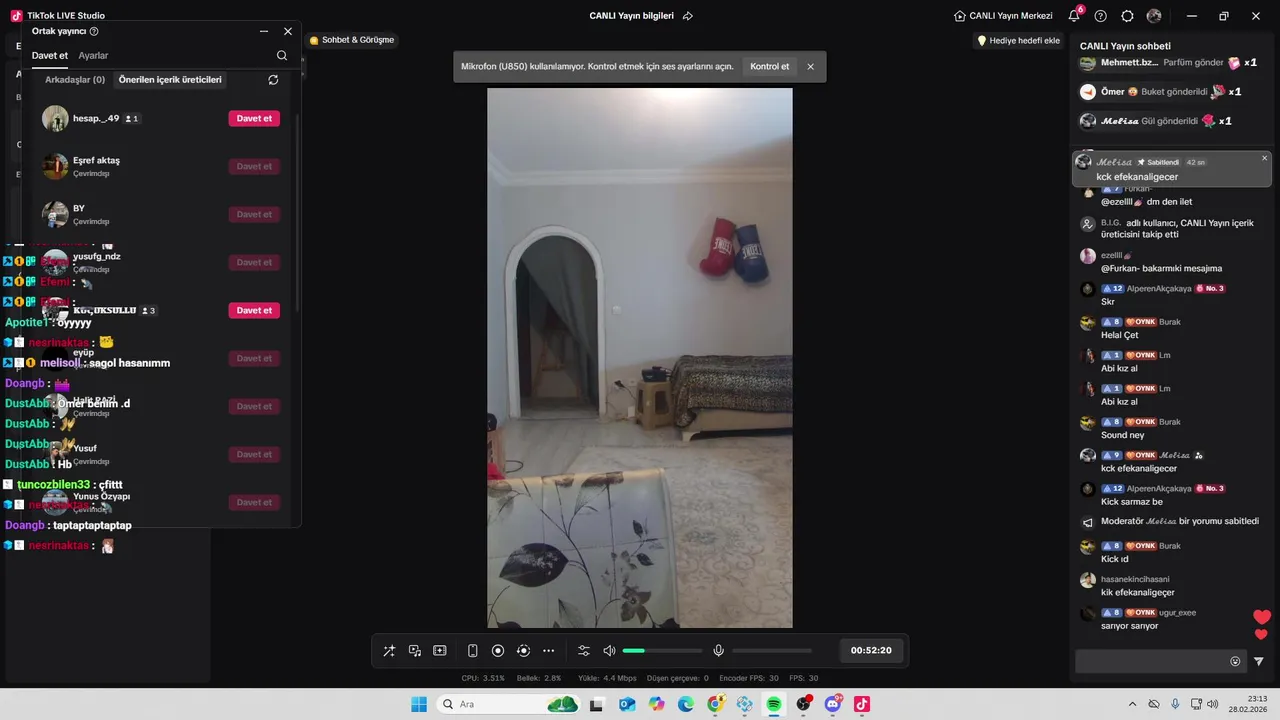Open hesap._.49 profile avatar

55,118
